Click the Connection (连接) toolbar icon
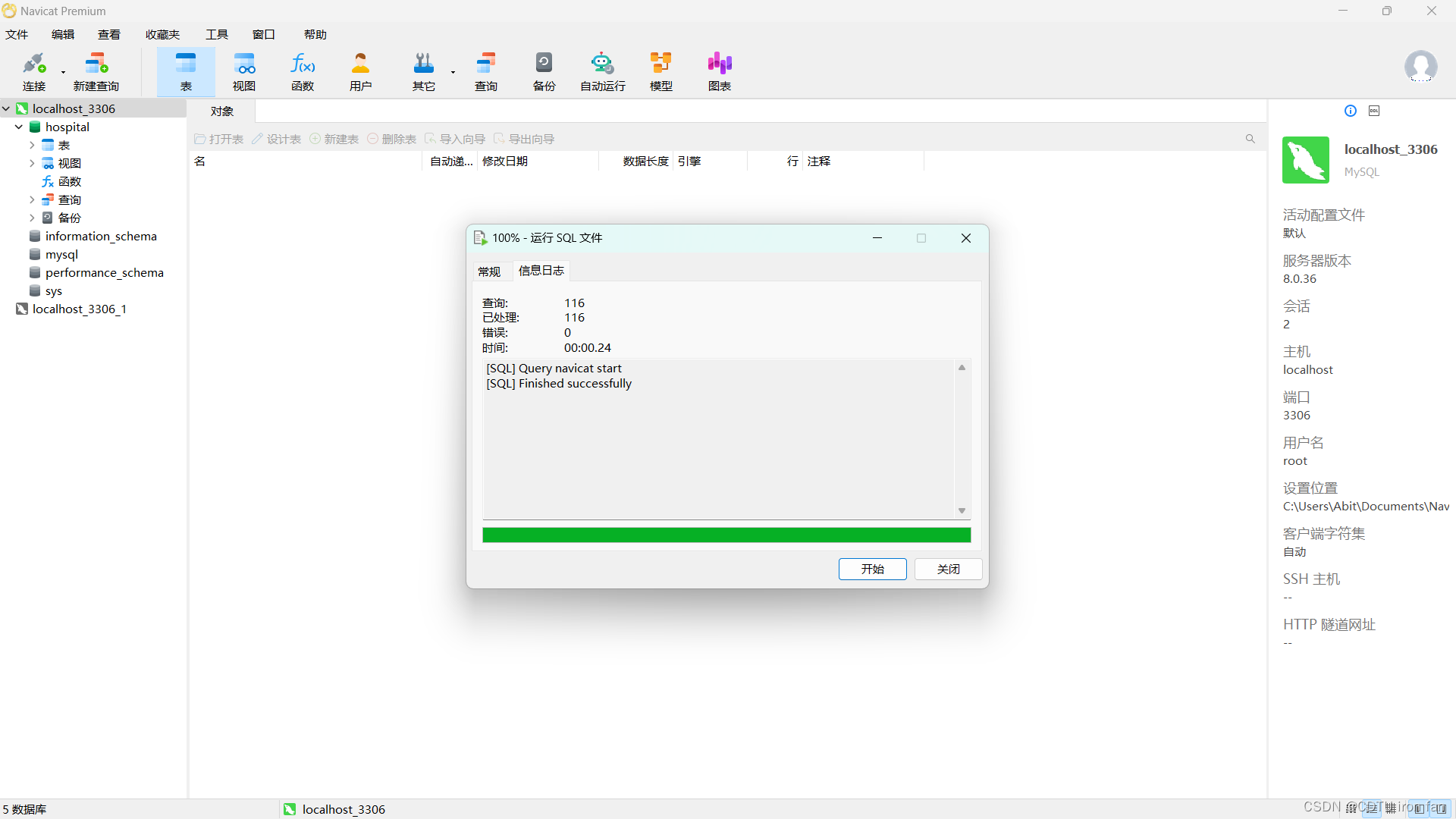1456x819 pixels. pos(34,72)
